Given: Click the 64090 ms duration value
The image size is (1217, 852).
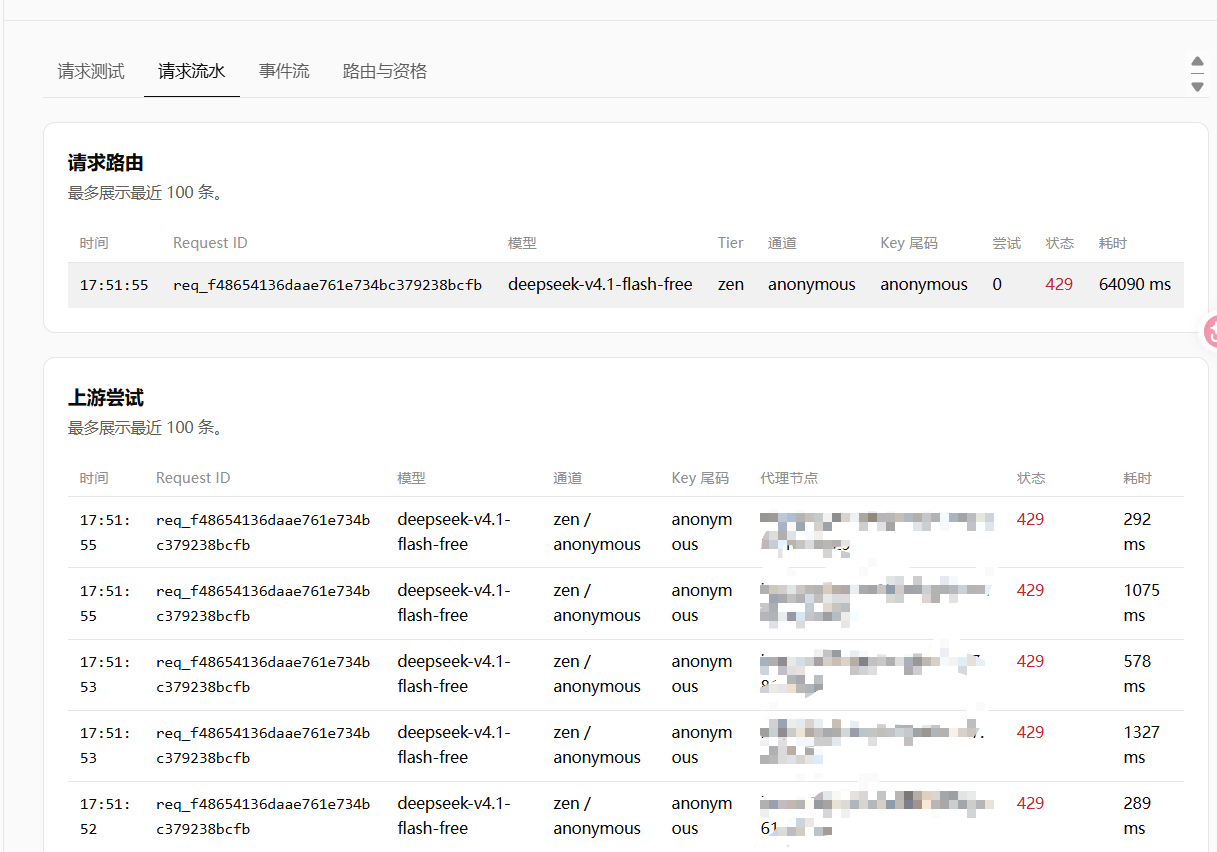Looking at the screenshot, I should point(1134,284).
